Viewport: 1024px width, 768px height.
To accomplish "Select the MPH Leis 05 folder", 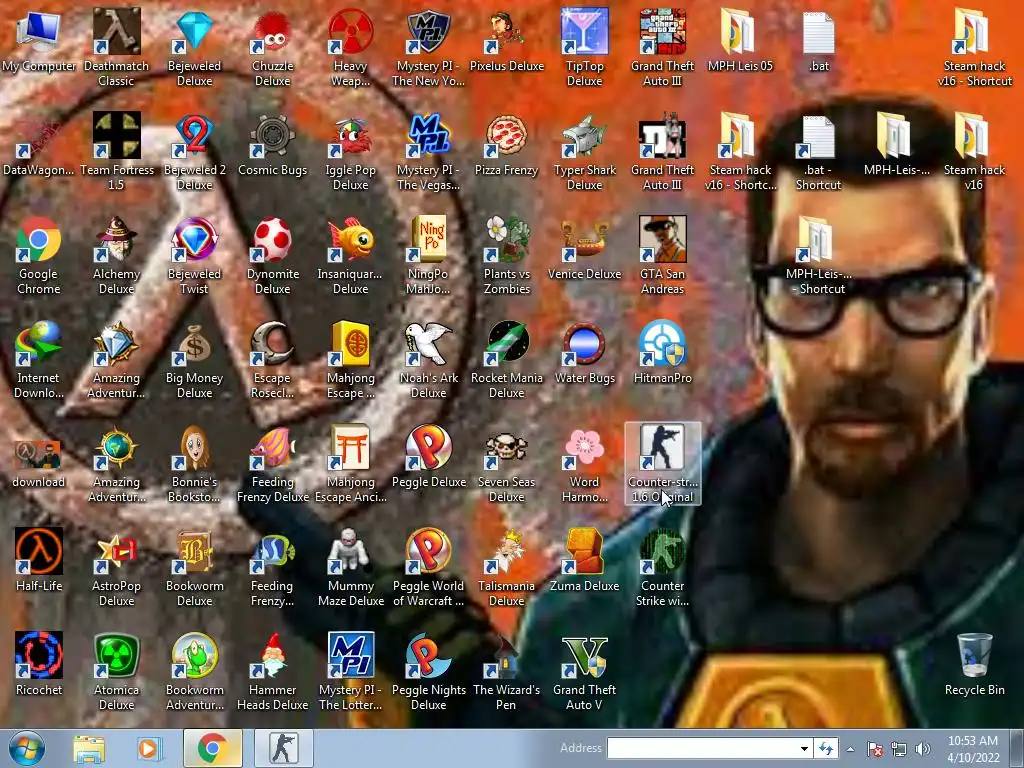I will pos(741,40).
